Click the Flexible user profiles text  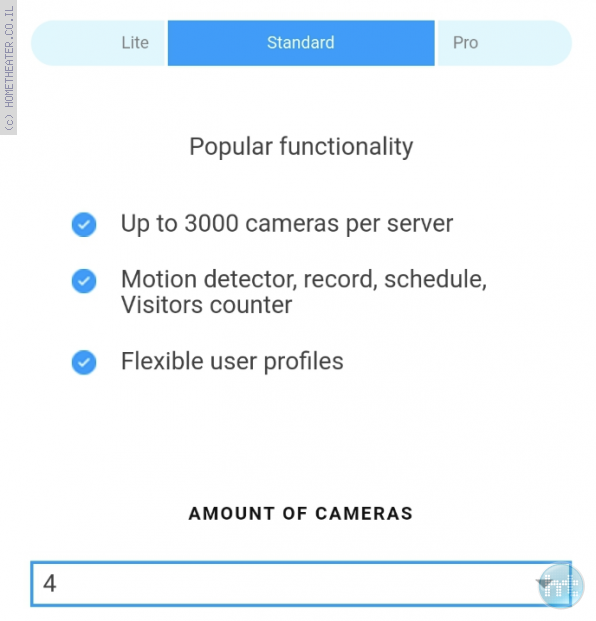[x=232, y=361]
